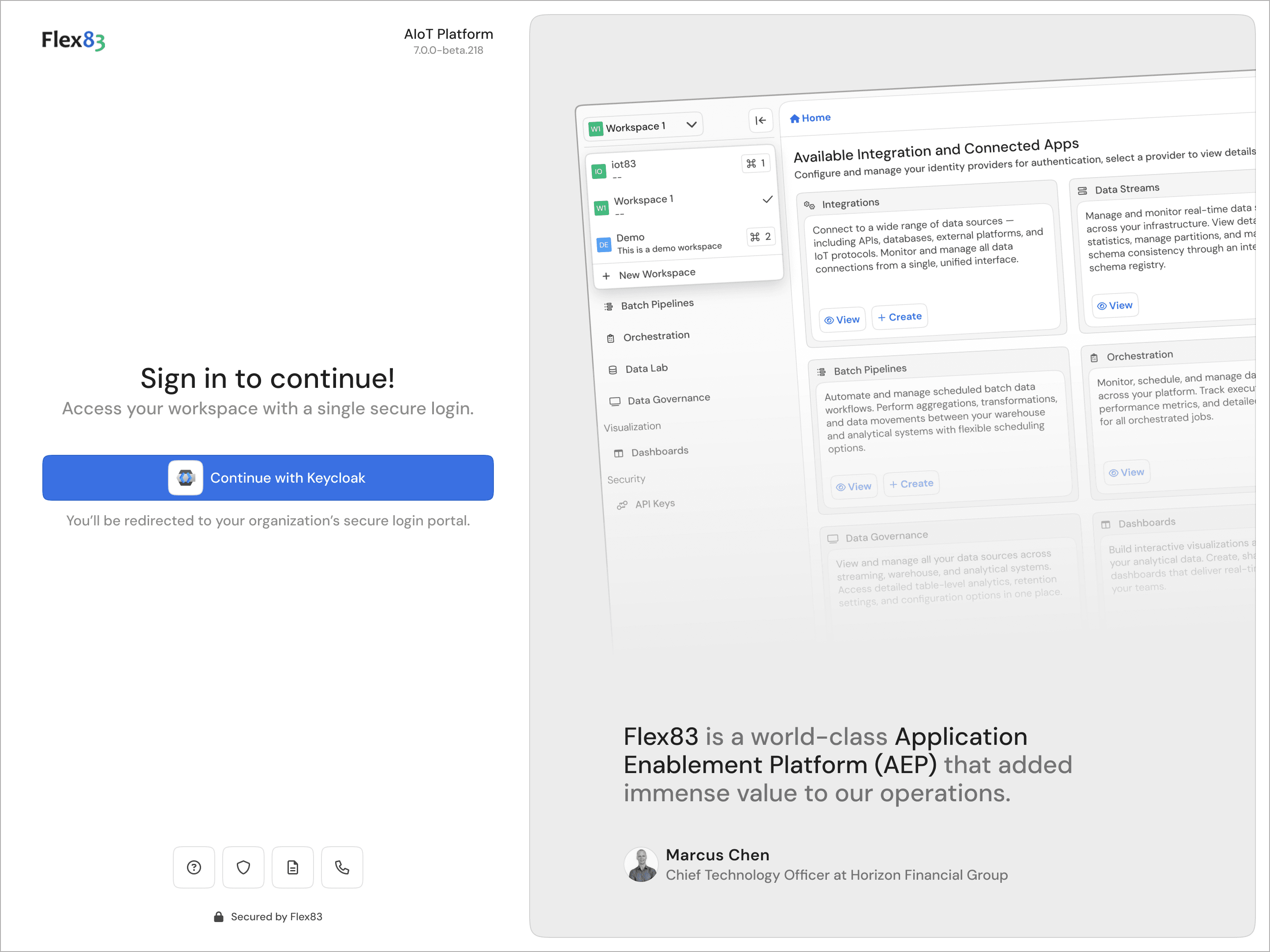Click the Flex83 logo
This screenshot has height=952, width=1270.
[x=74, y=40]
